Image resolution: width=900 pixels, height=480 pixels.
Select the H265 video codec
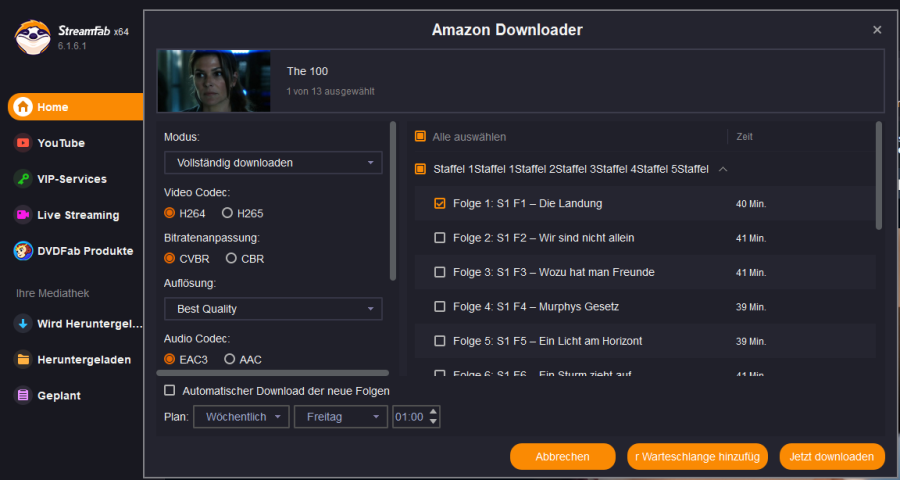pos(227,213)
